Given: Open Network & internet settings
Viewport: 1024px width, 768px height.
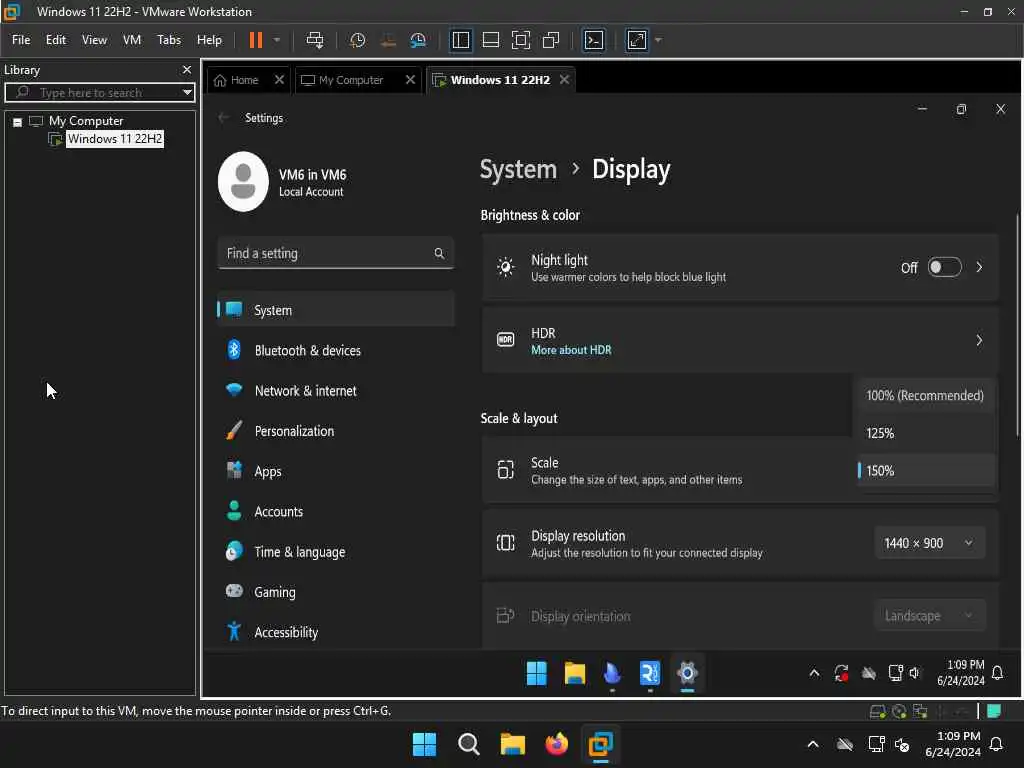Looking at the screenshot, I should coord(336,391).
